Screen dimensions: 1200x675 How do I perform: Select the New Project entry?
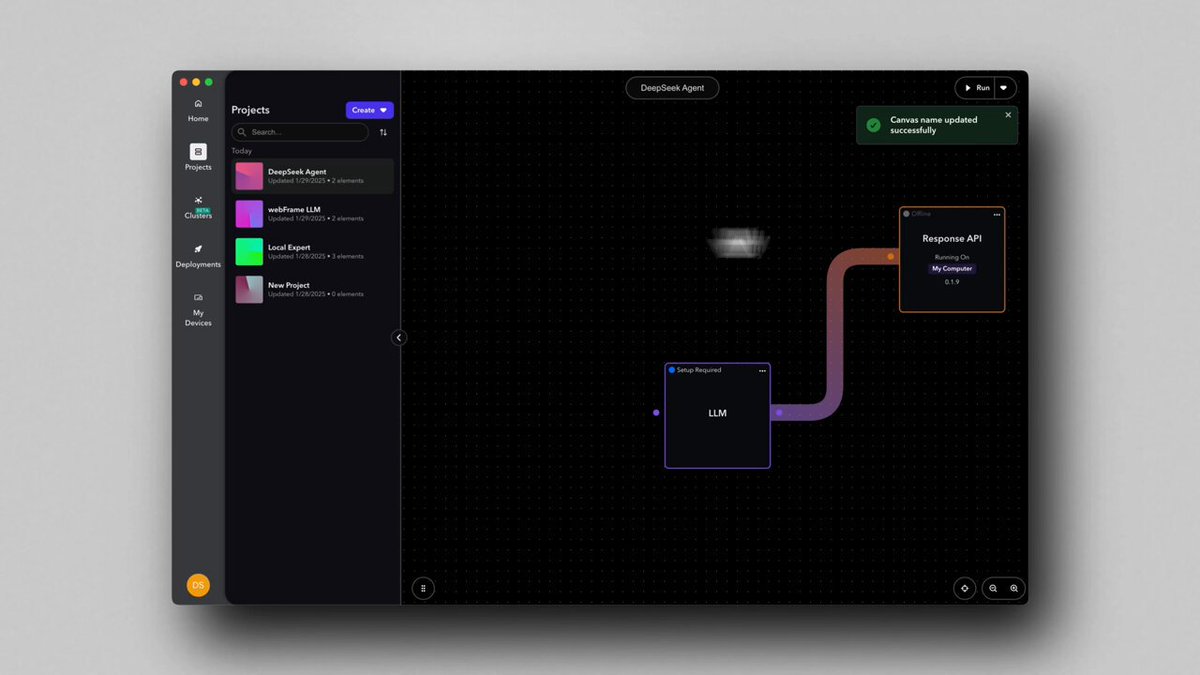tap(313, 289)
